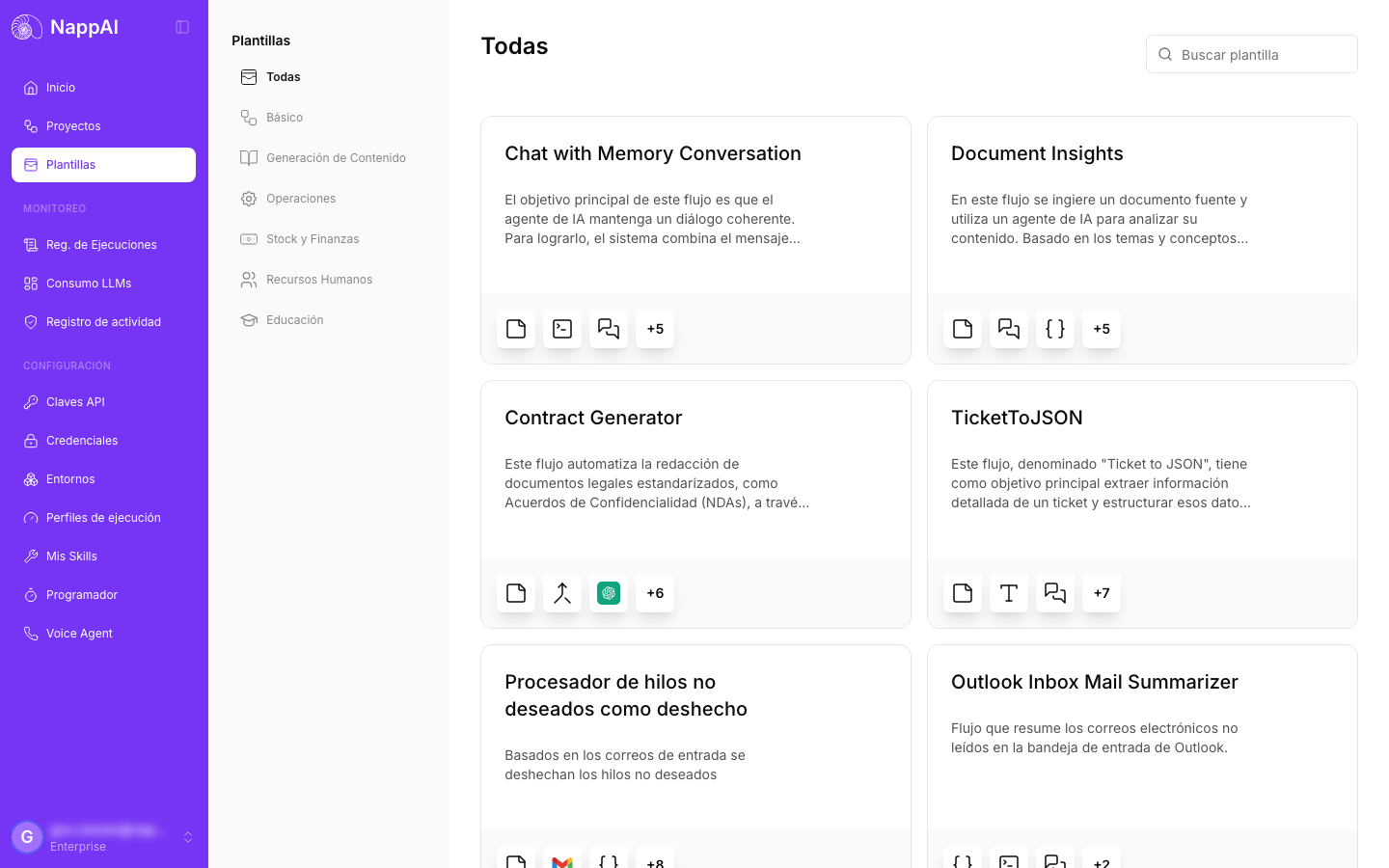
Task: Open the Chat with Memory Conversation template
Action: point(695,240)
